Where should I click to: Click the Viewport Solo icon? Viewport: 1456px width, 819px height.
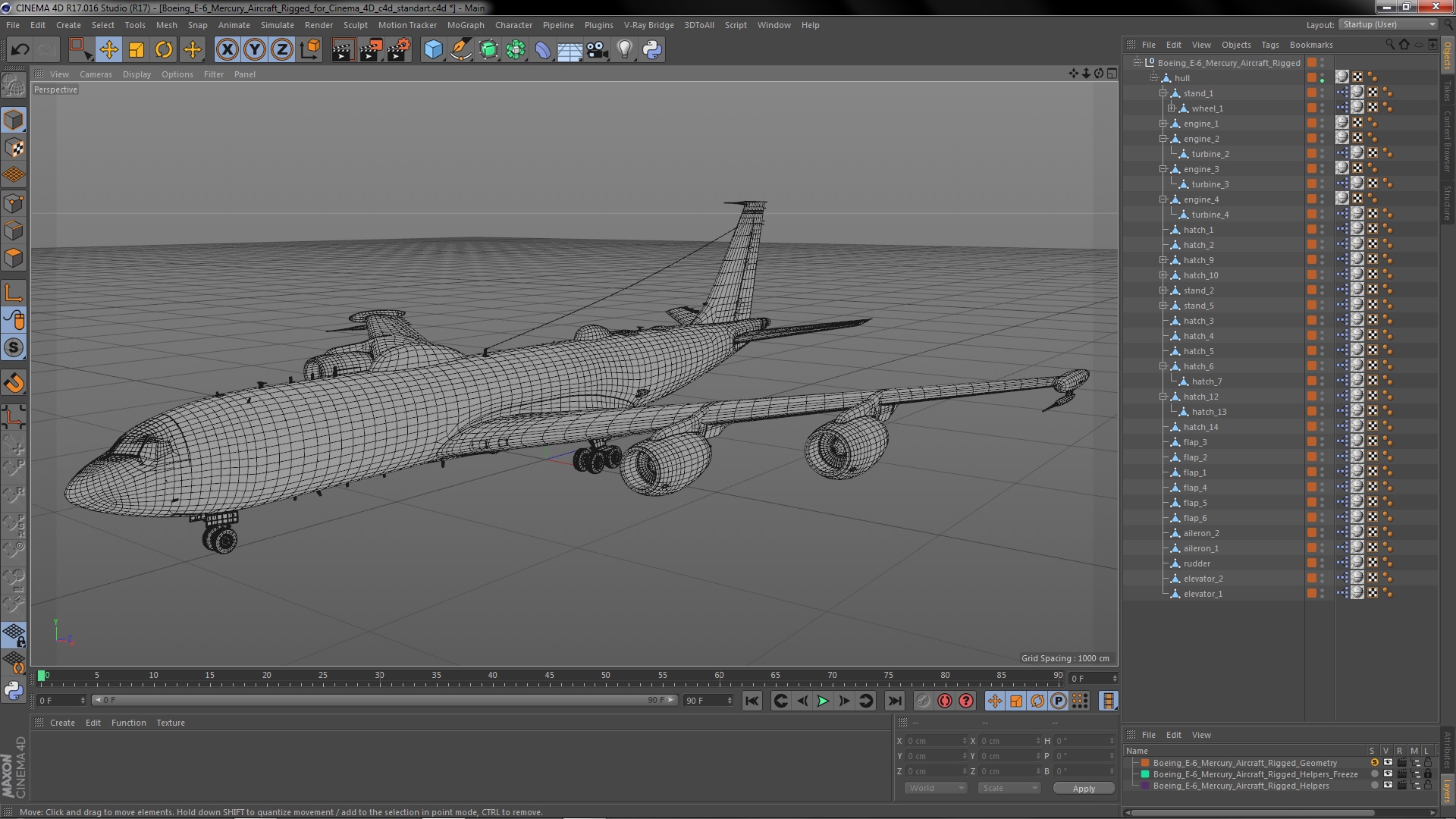coord(14,348)
